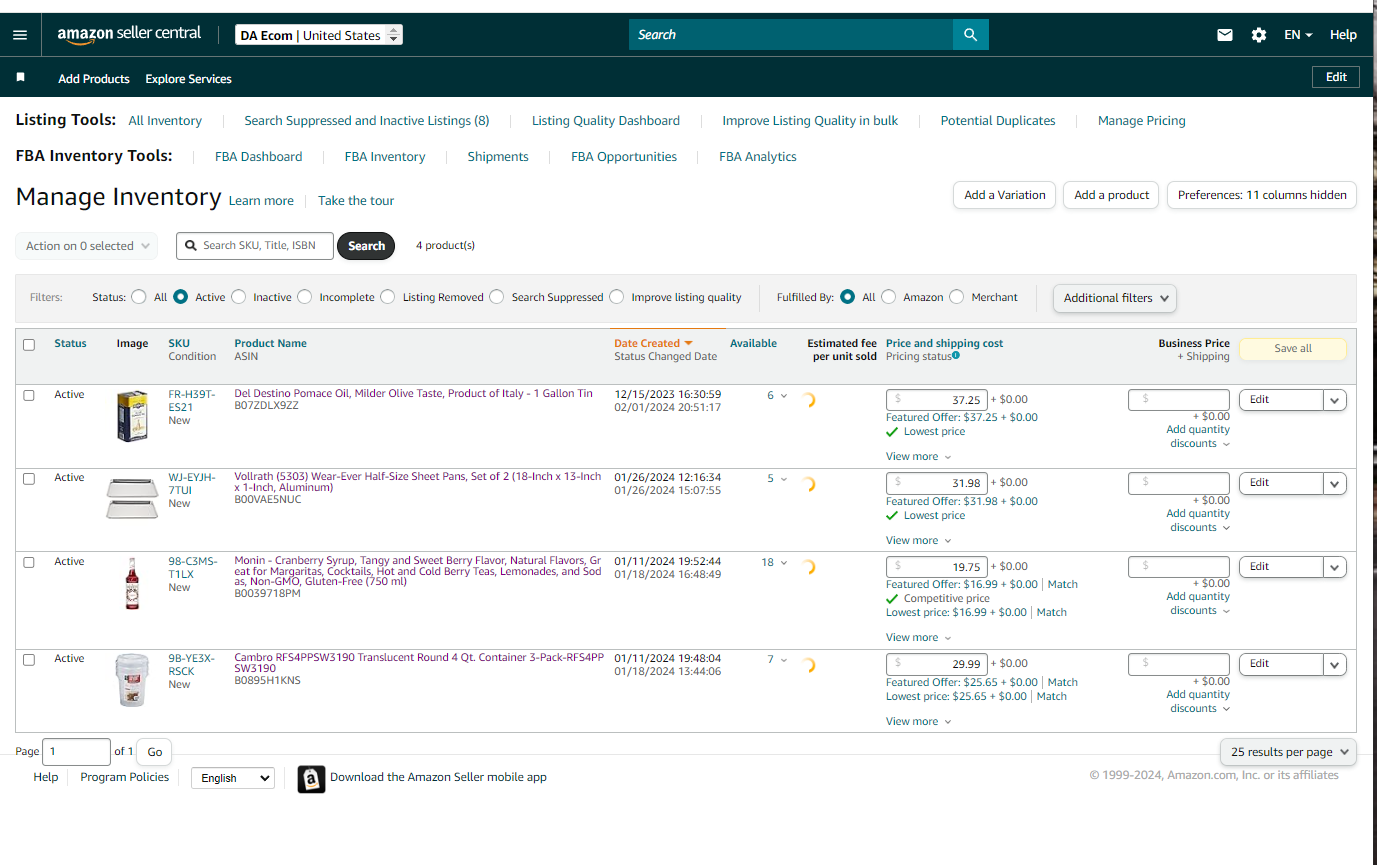Open the FBA Dashboard tool
1377x865 pixels.
tap(258, 157)
